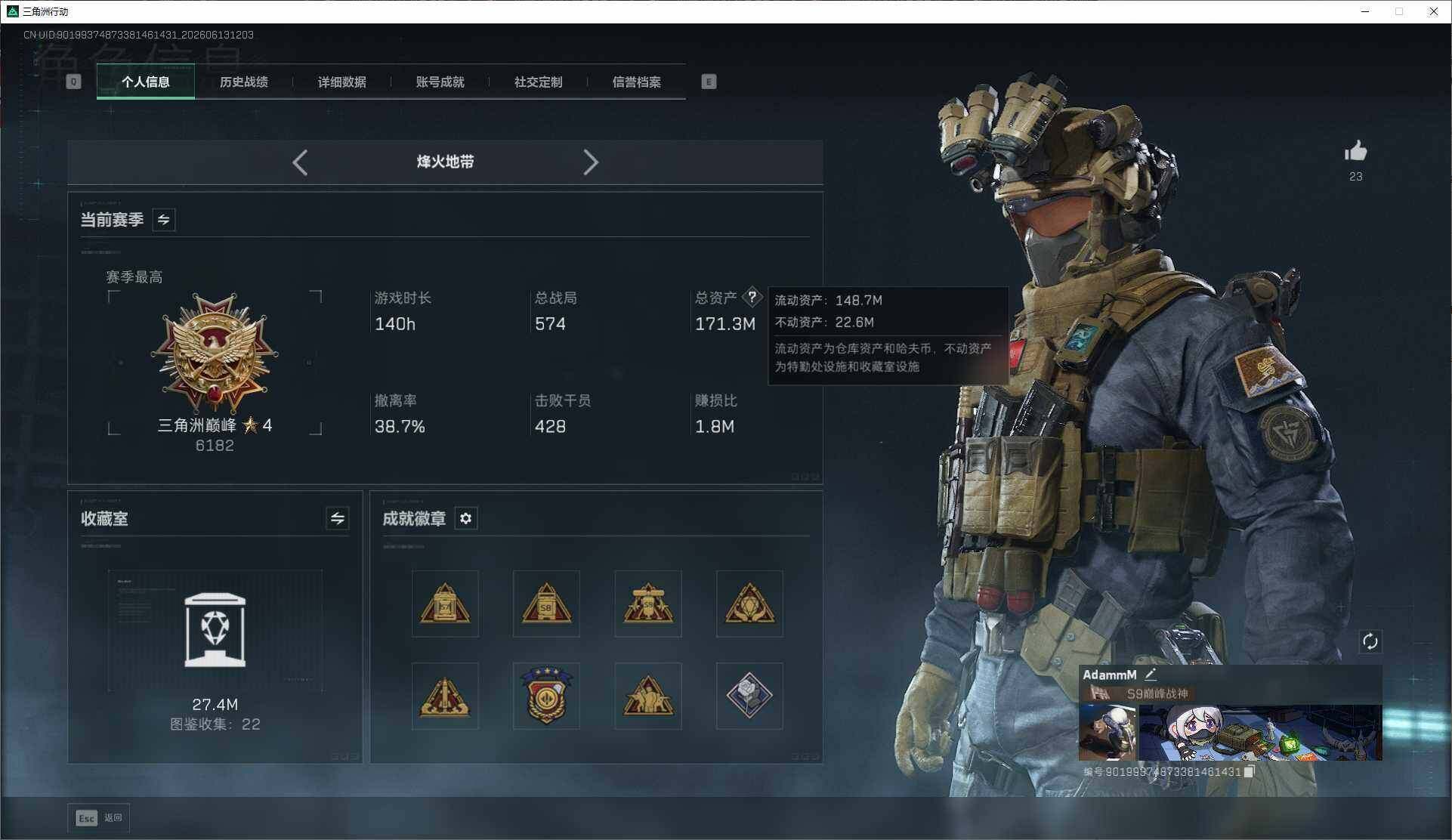This screenshot has width=1452, height=840.
Task: Like the profile with thumbs-up icon
Action: (1356, 151)
